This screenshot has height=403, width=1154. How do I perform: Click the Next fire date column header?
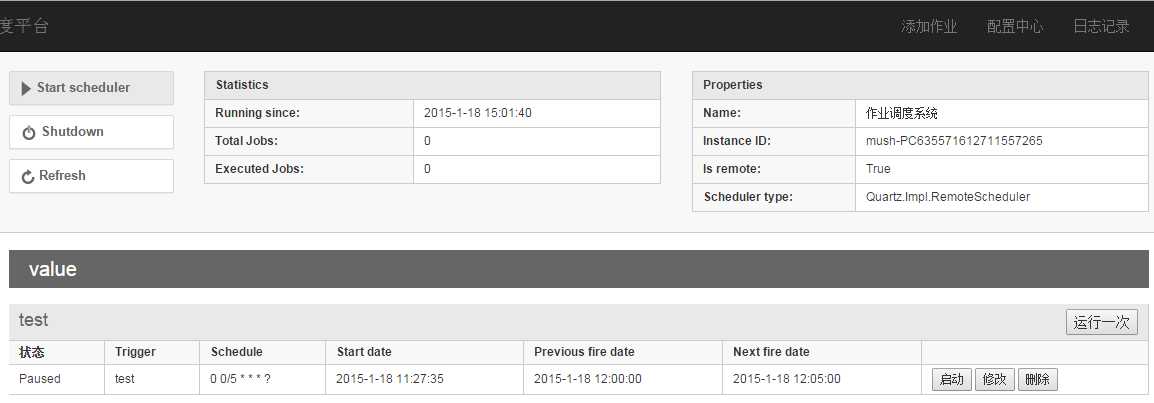pyautogui.click(x=771, y=352)
